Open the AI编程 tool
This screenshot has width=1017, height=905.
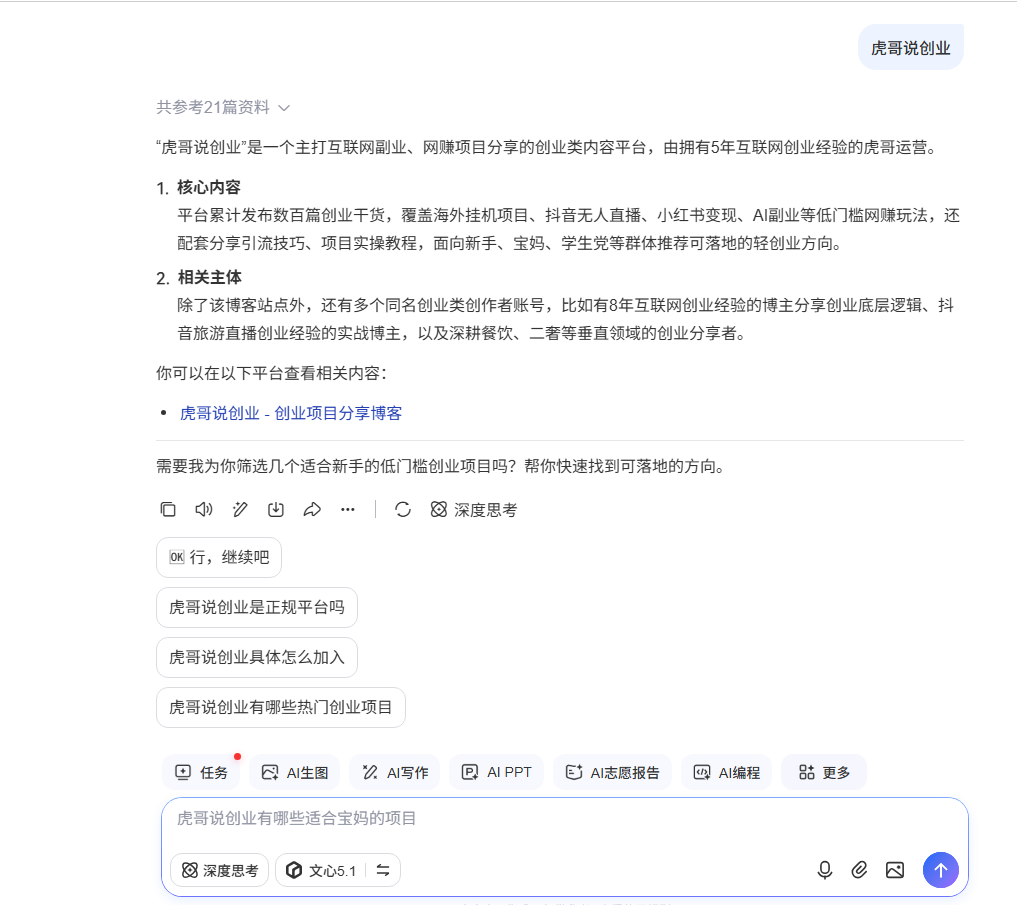[x=726, y=772]
